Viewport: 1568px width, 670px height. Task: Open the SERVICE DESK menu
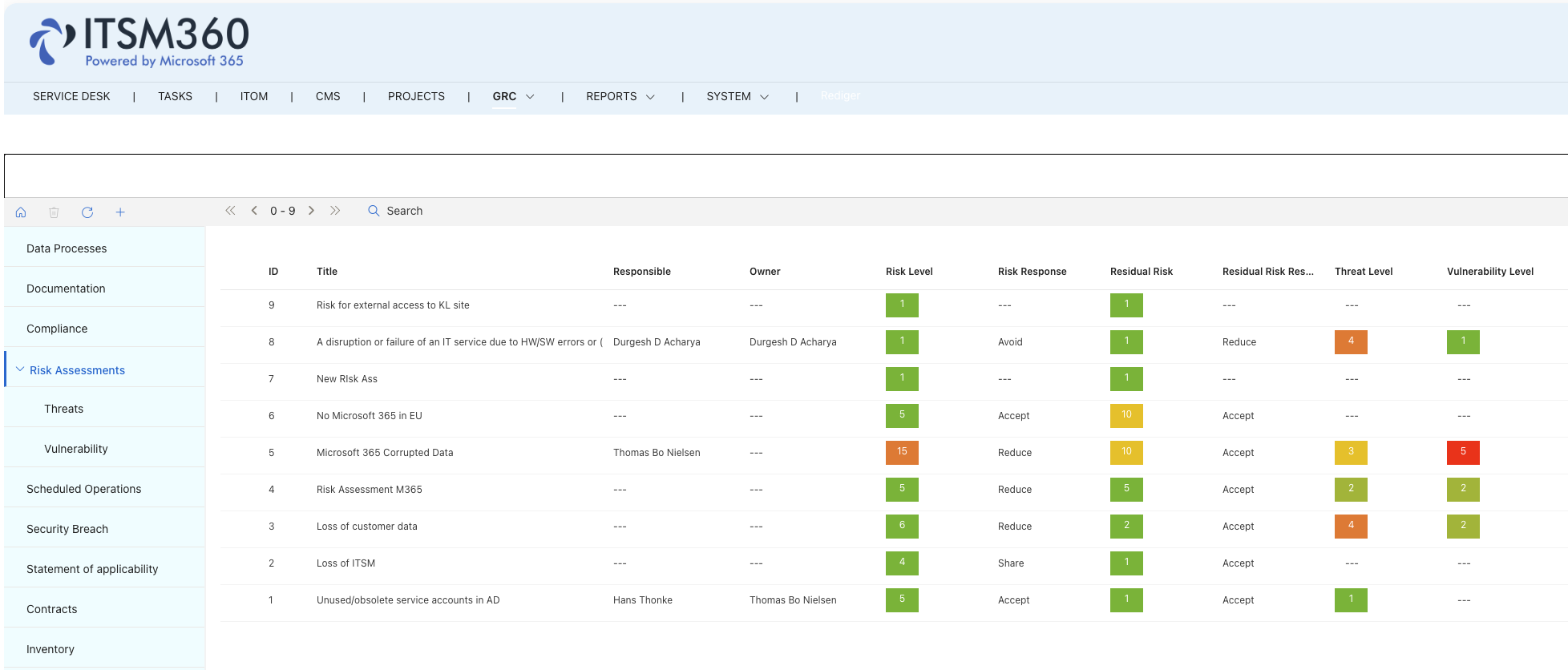pos(71,96)
